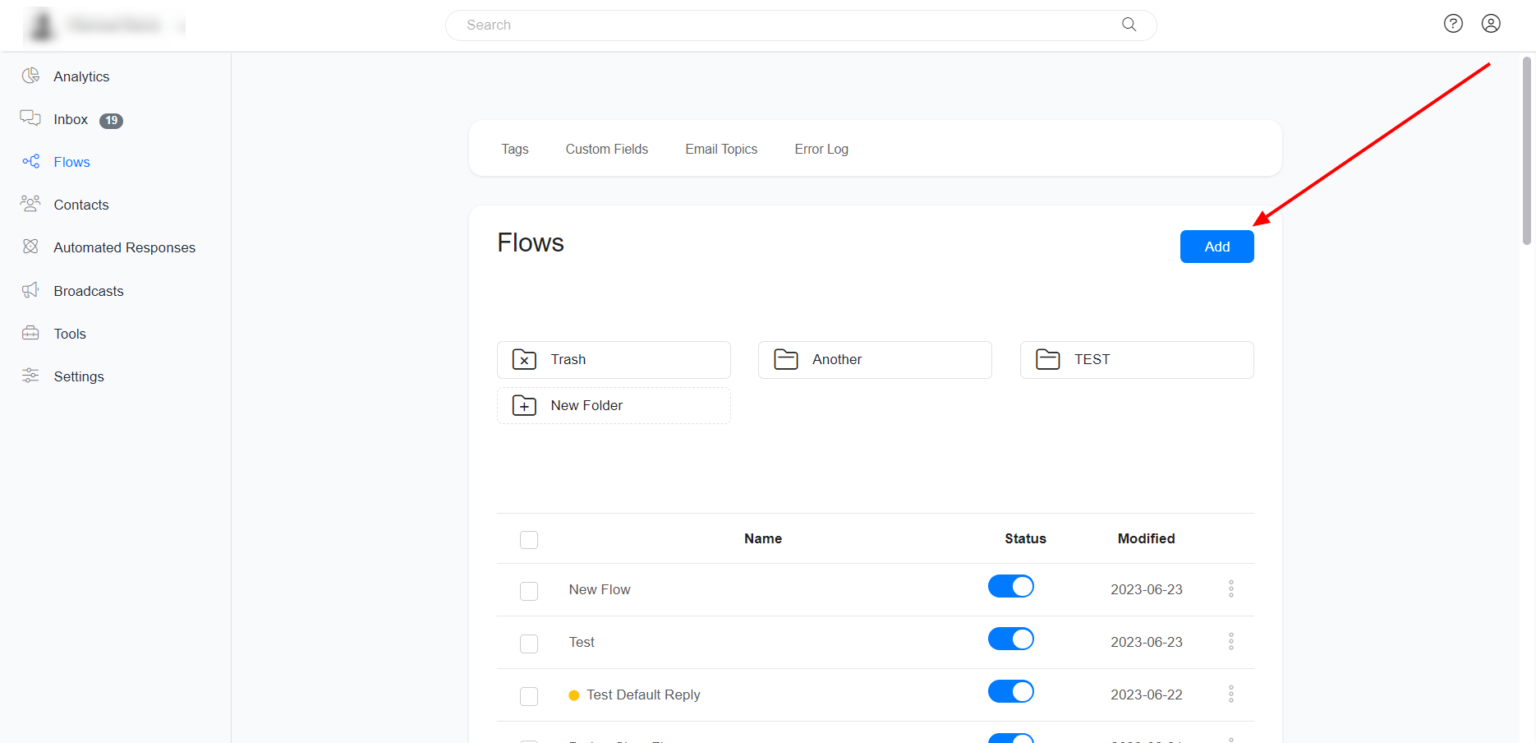
Task: Open the Inbox with 19 unread messages
Action: click(x=70, y=119)
